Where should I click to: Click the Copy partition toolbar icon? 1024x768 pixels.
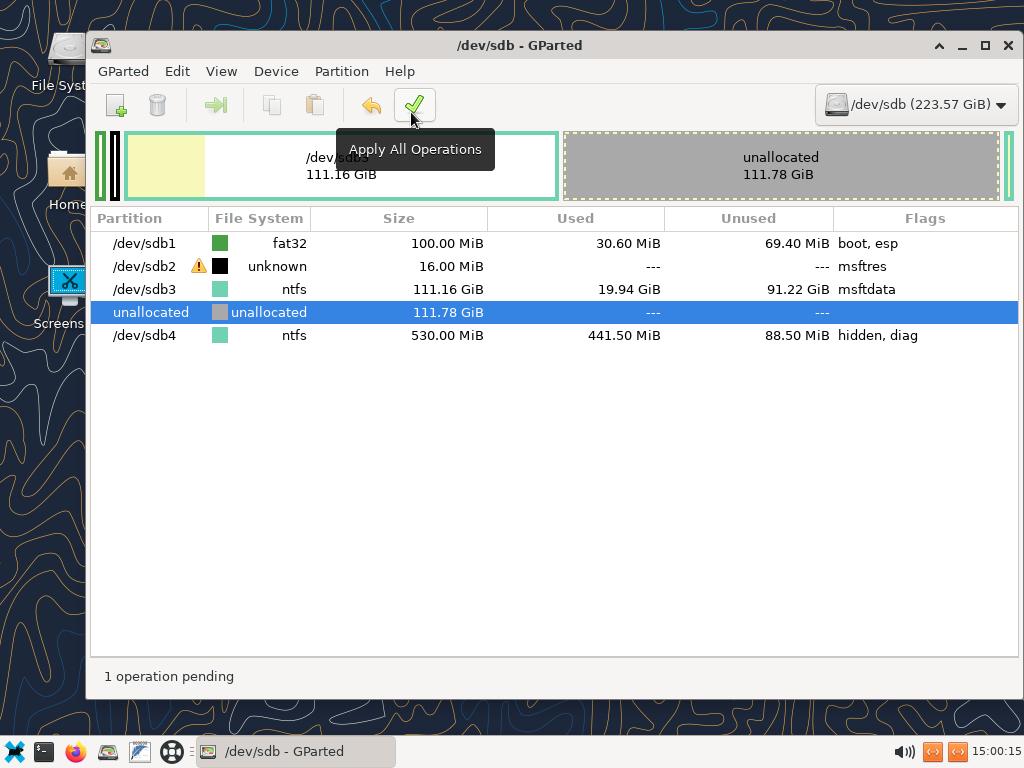272,105
